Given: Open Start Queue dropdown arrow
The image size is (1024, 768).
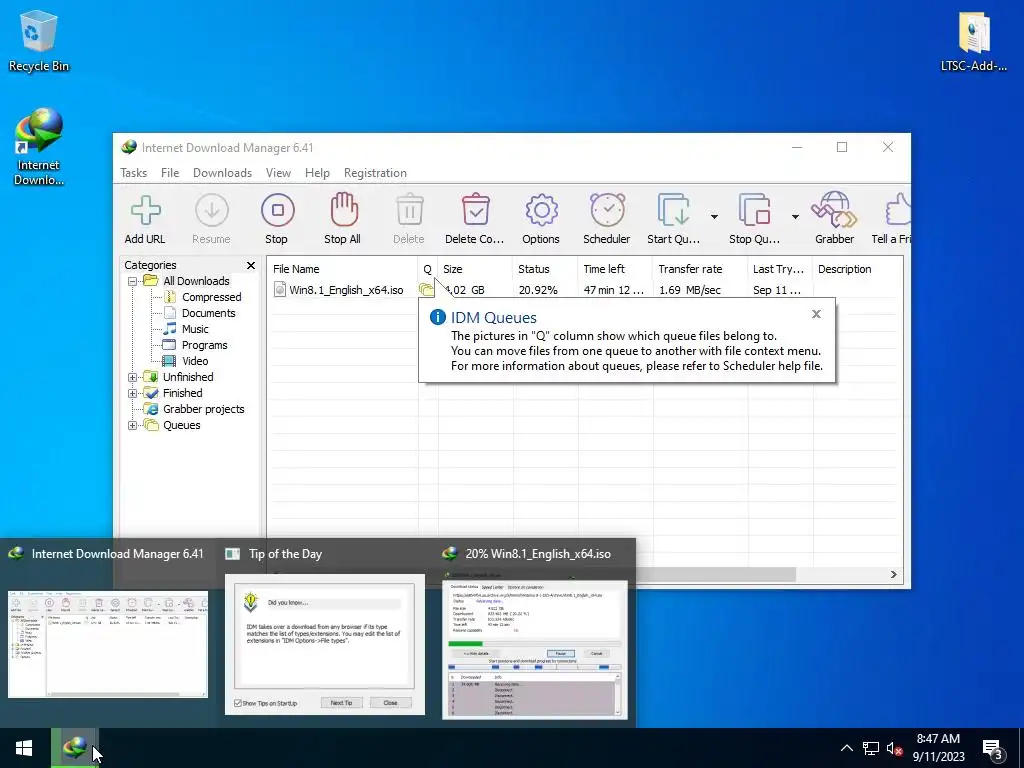Looking at the screenshot, I should (714, 217).
